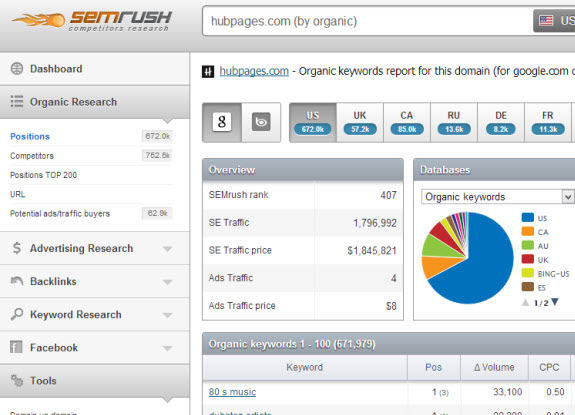Click SE Traffic value 1,796,992
Image resolution: width=575 pixels, height=415 pixels.
click(x=375, y=223)
